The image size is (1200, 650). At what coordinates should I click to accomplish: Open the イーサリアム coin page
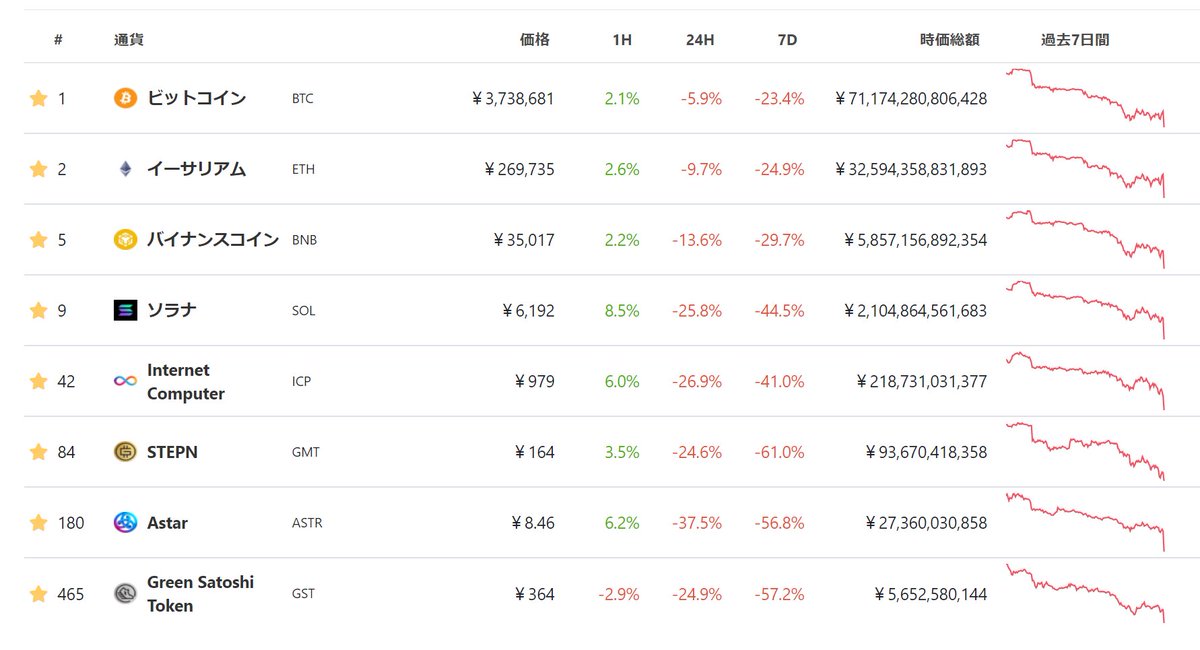pyautogui.click(x=196, y=169)
